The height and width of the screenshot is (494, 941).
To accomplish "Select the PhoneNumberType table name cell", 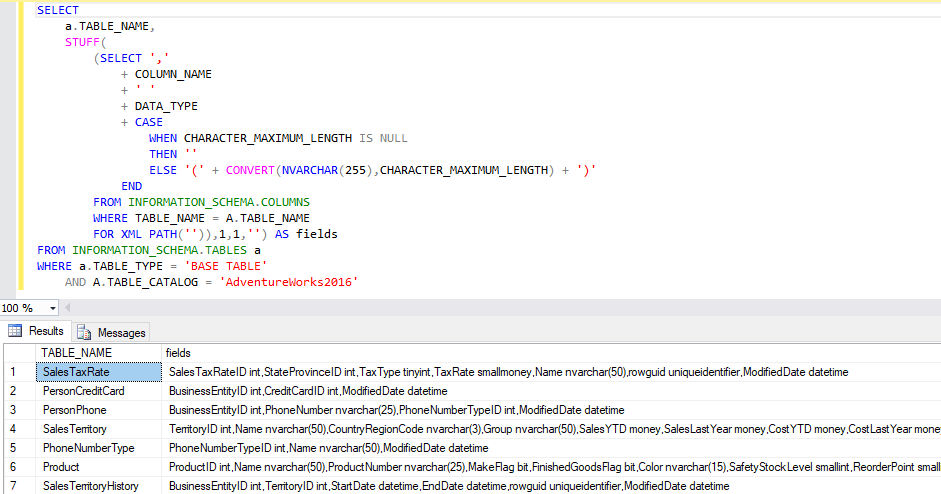I will (98, 448).
